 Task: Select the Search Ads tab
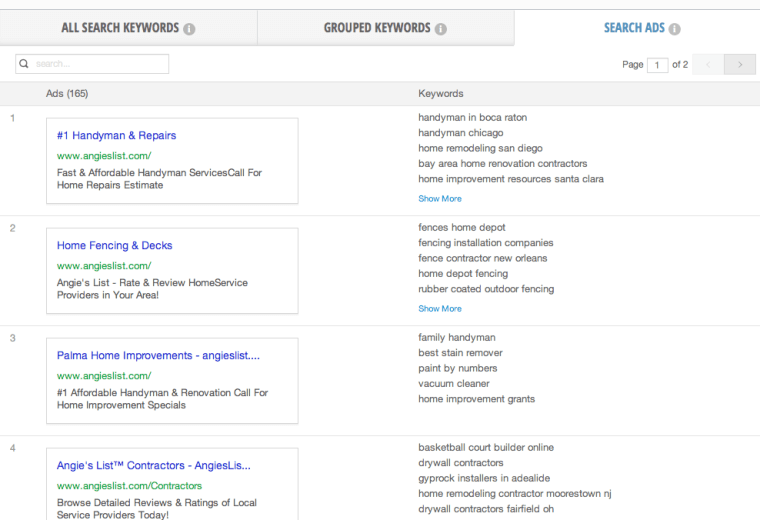click(x=637, y=28)
